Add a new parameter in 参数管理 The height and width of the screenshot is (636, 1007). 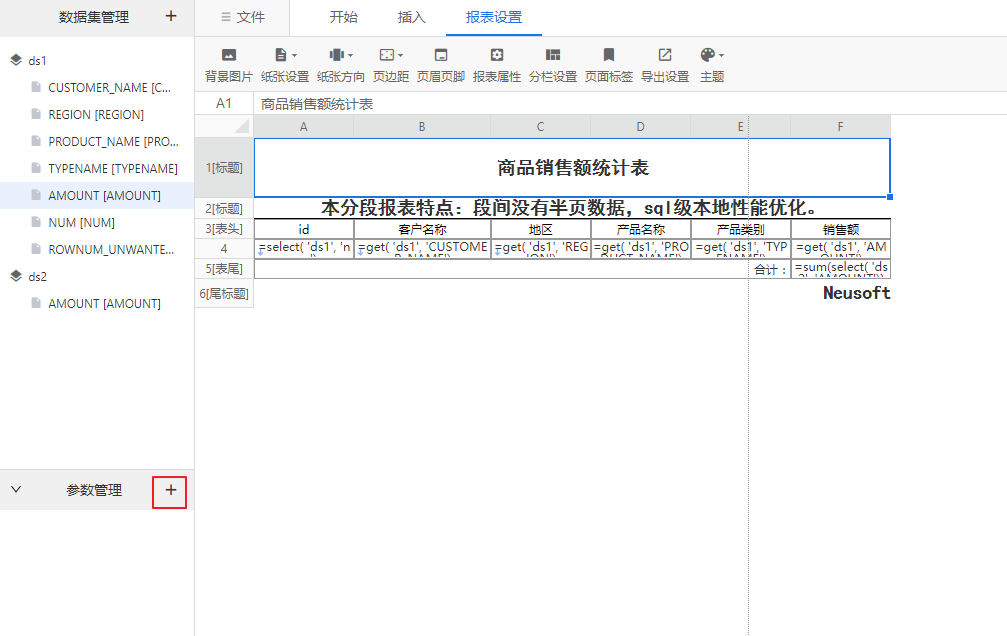170,490
